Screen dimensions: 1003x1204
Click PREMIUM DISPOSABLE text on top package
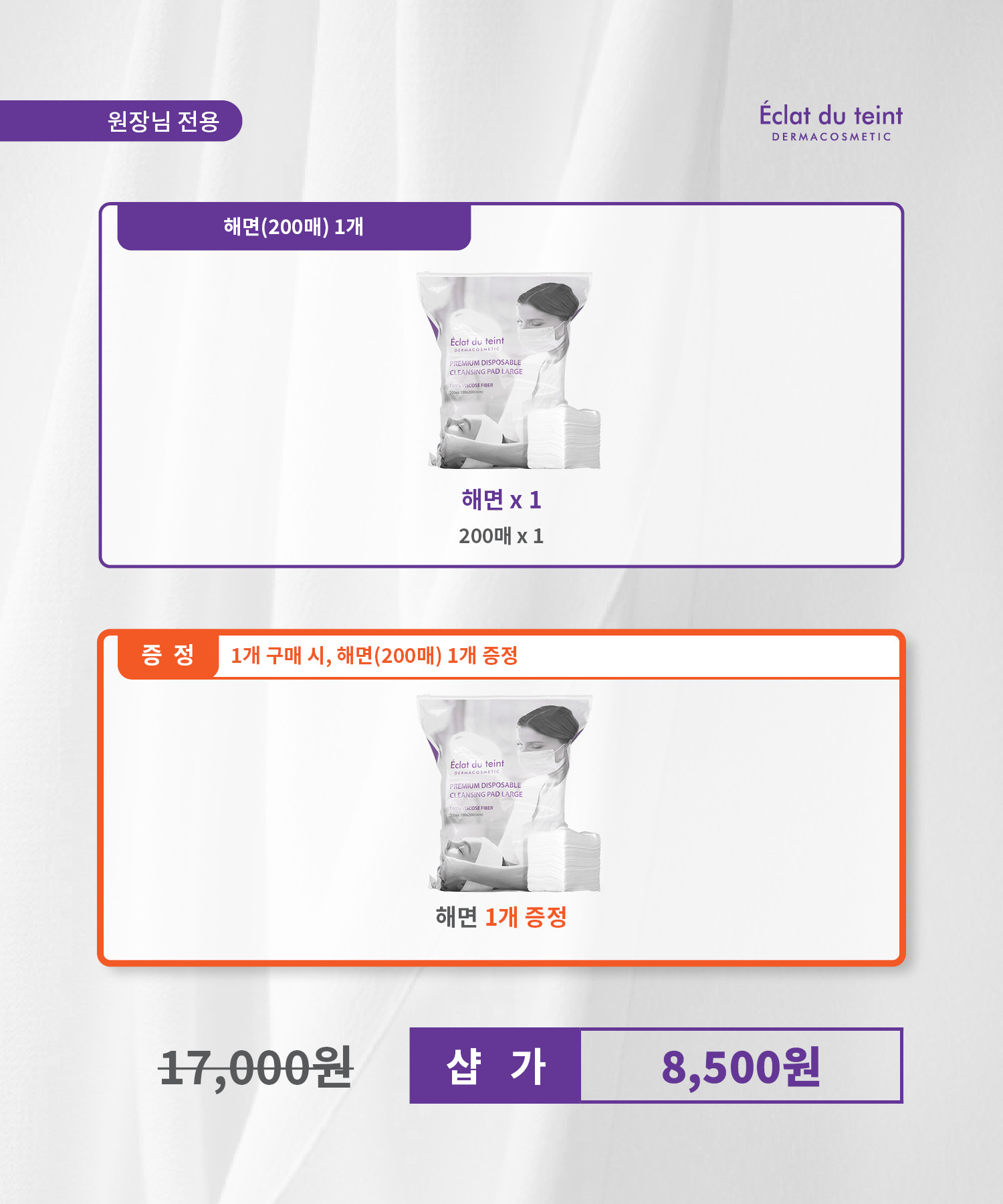(x=485, y=363)
